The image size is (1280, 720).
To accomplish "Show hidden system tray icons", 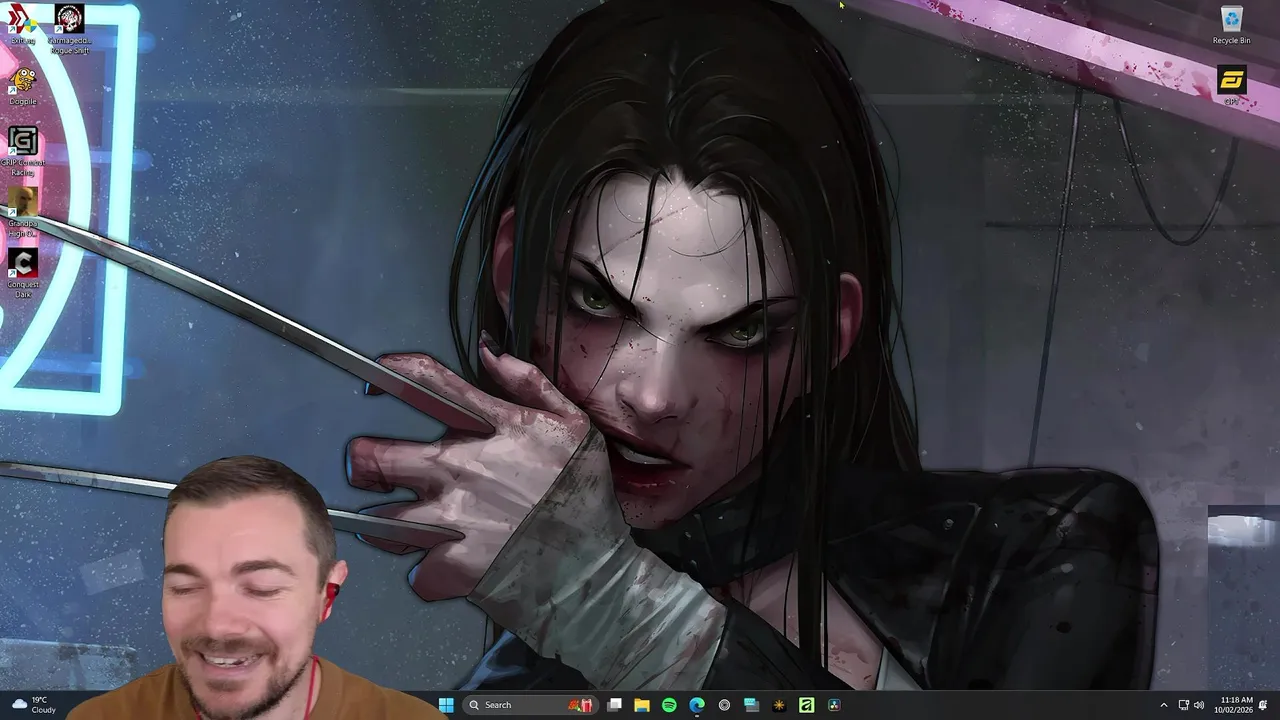I will pyautogui.click(x=1163, y=705).
